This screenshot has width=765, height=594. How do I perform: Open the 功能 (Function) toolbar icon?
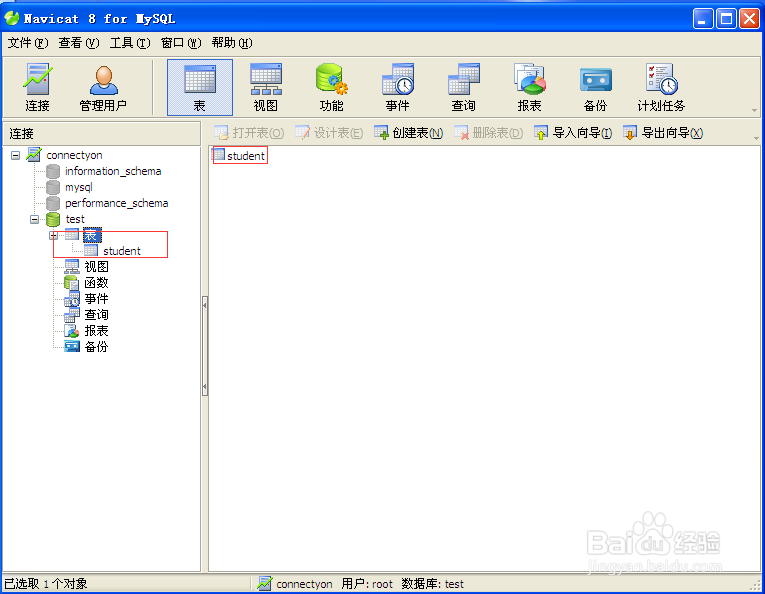[x=331, y=88]
